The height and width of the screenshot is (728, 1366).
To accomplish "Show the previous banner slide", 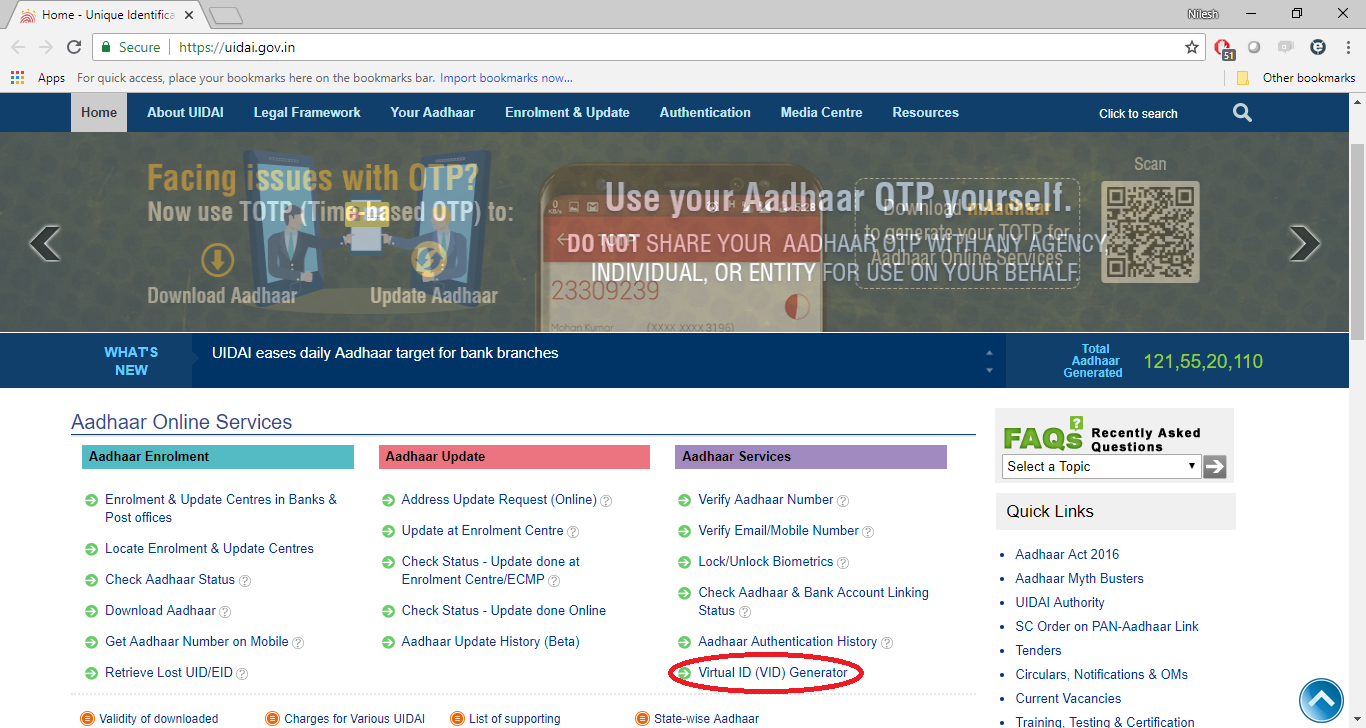I will (x=45, y=243).
